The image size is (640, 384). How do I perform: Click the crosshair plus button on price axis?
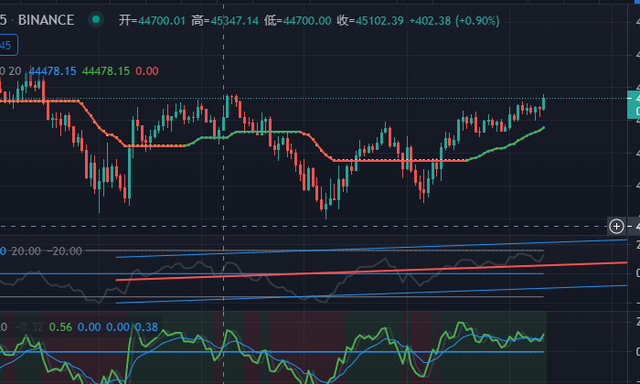616,226
